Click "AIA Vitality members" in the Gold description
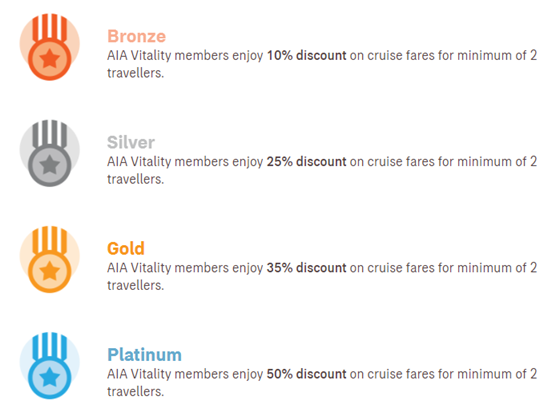Screen dimensions: 560x420 168,268
